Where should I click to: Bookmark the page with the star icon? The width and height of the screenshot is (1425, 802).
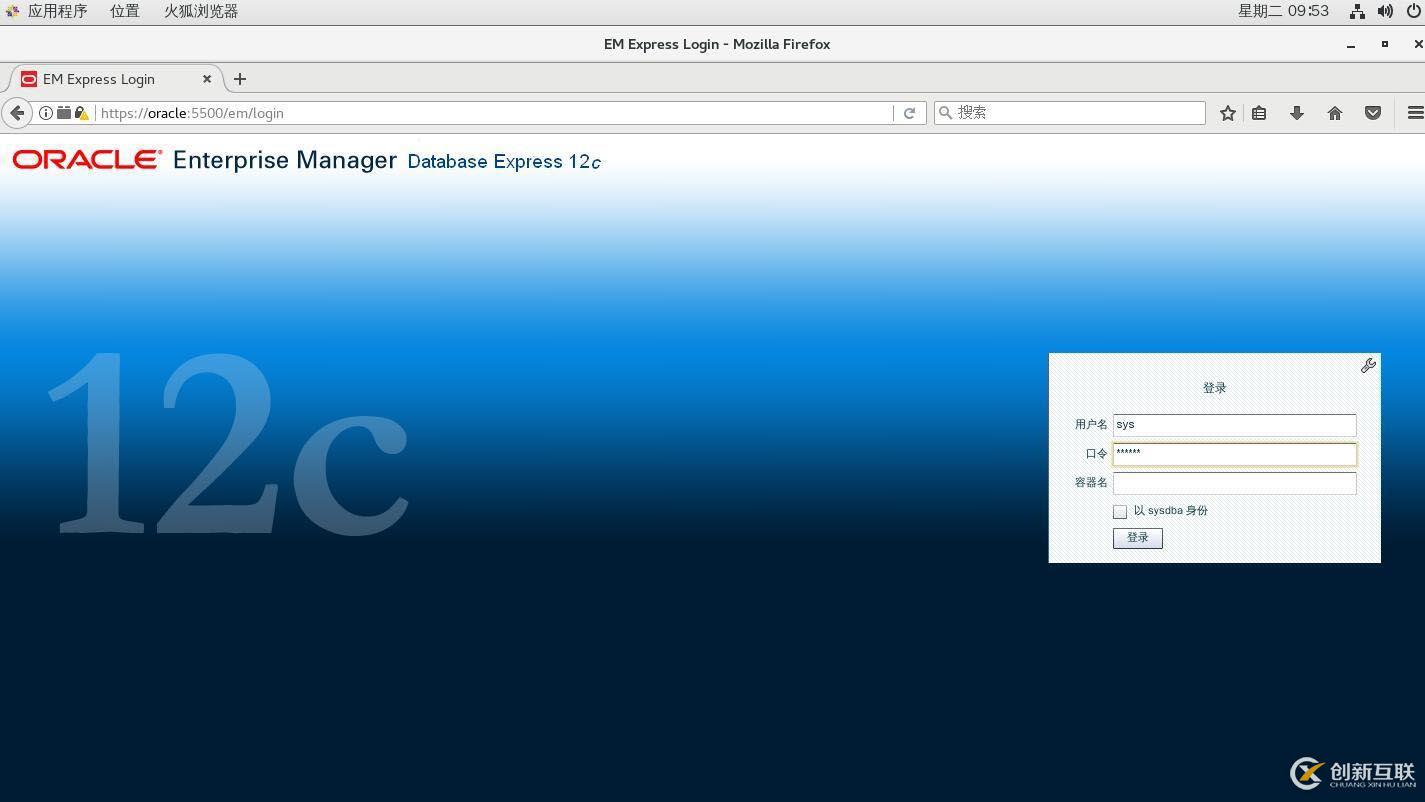(x=1227, y=113)
